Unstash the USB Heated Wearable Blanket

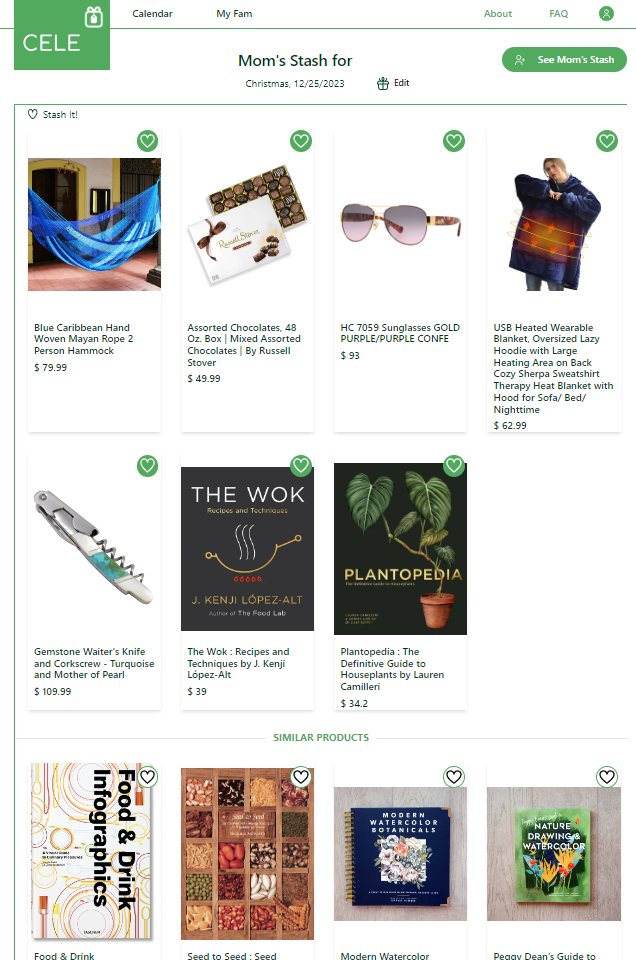pos(607,141)
